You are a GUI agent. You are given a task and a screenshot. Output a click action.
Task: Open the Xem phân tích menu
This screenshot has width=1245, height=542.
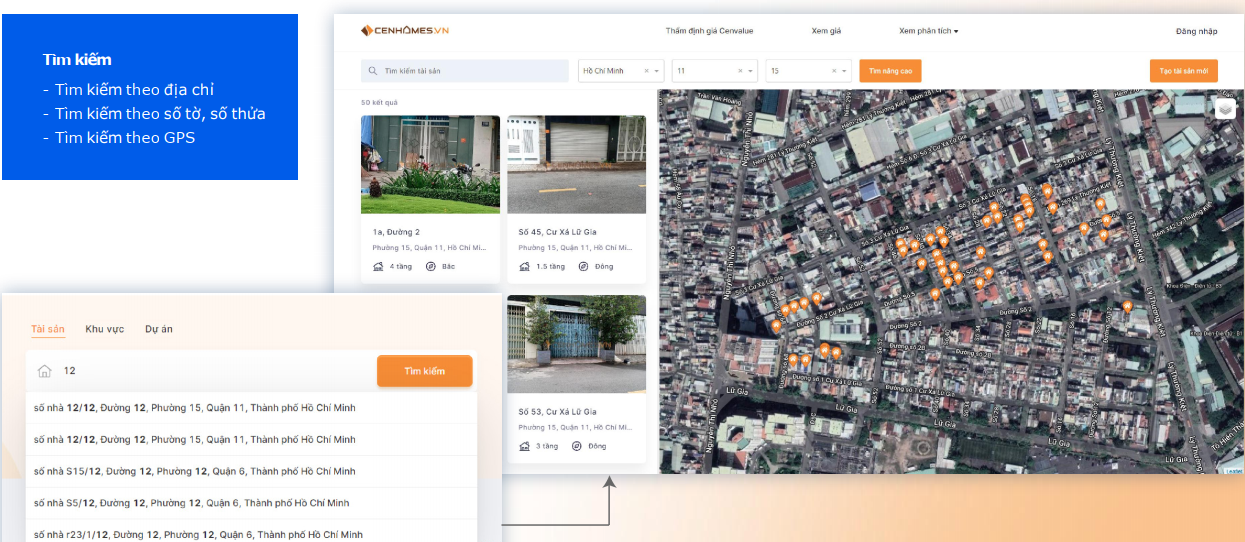pos(928,31)
